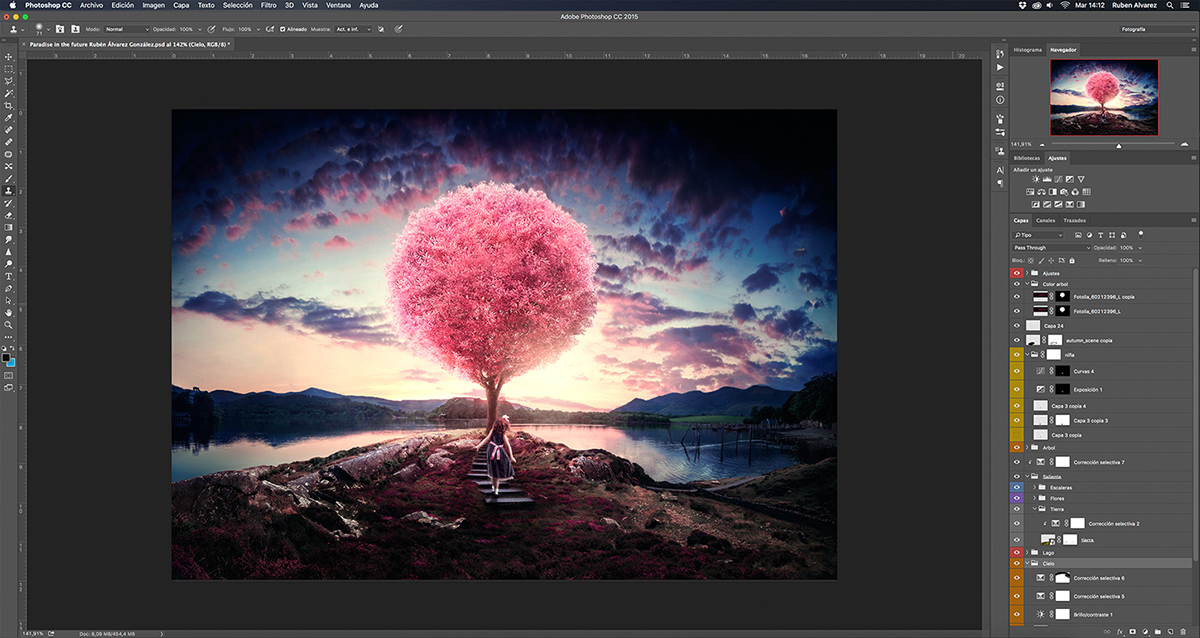
Task: Select the Eyedropper tool
Action: click(9, 117)
